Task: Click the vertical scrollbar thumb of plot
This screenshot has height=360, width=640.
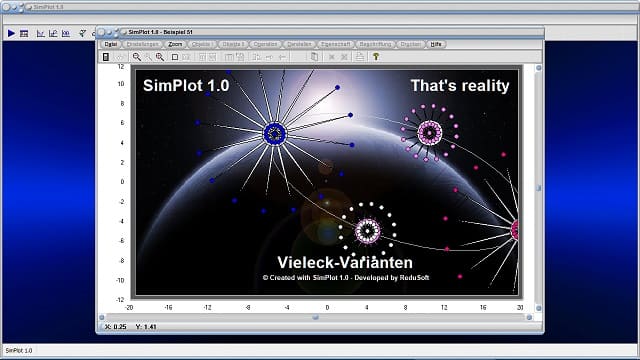Action: tap(538, 188)
